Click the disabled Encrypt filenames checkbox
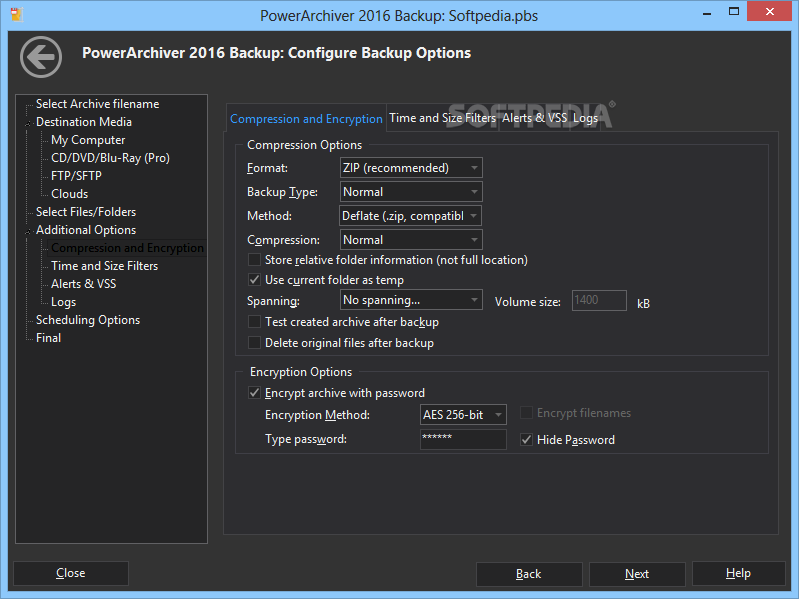Image resolution: width=799 pixels, height=599 pixels. point(526,413)
